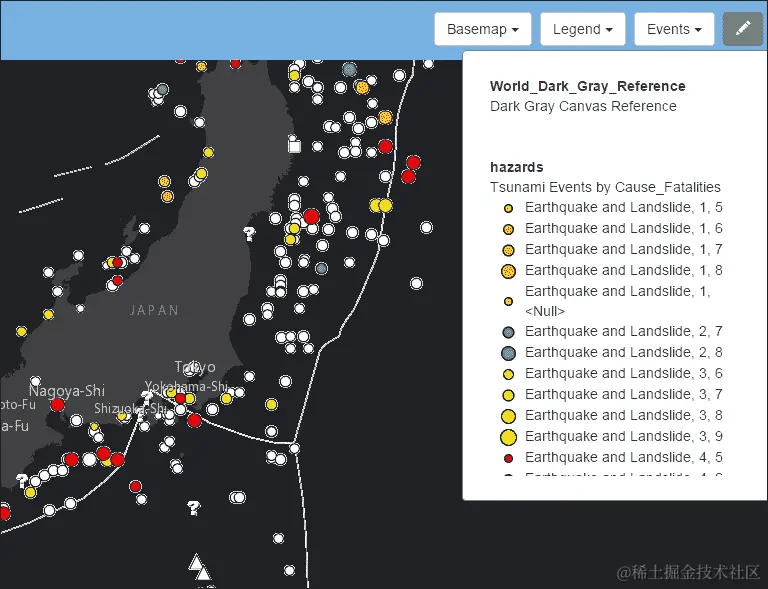This screenshot has width=768, height=589.
Task: Click the JAPAN map label
Action: 154,310
